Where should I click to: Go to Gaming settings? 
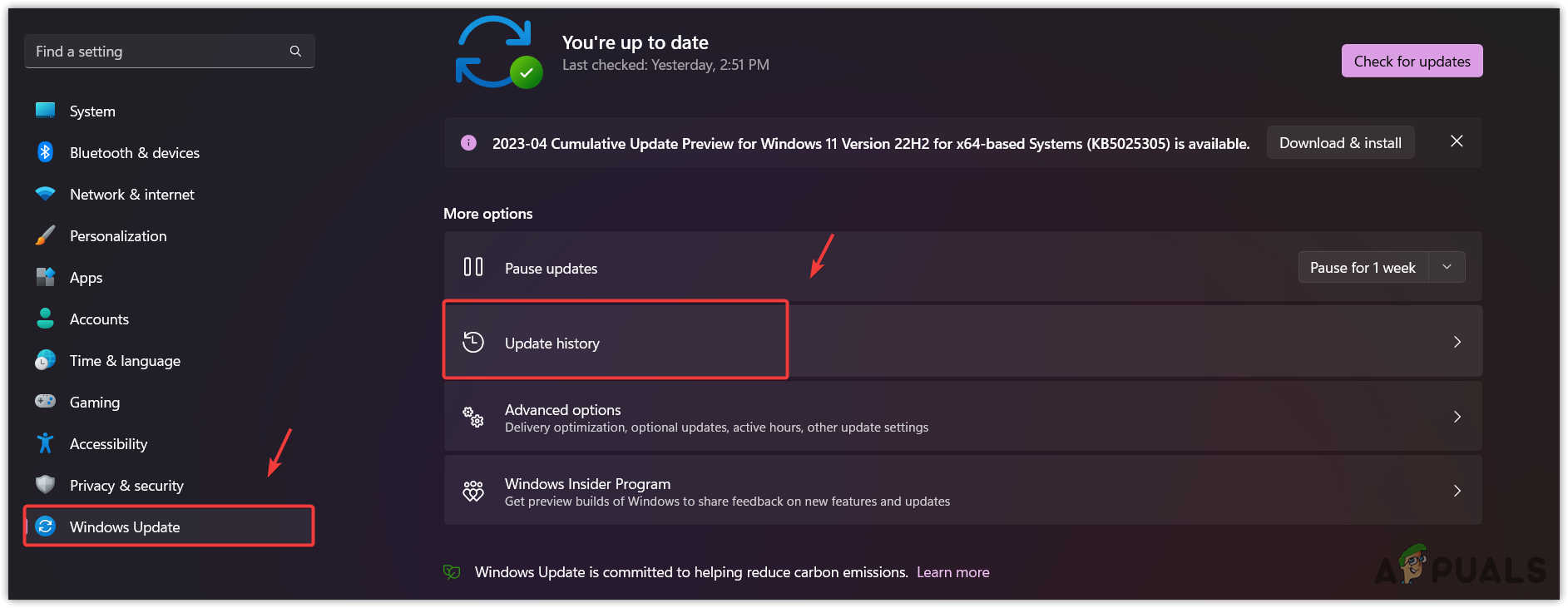[170, 402]
